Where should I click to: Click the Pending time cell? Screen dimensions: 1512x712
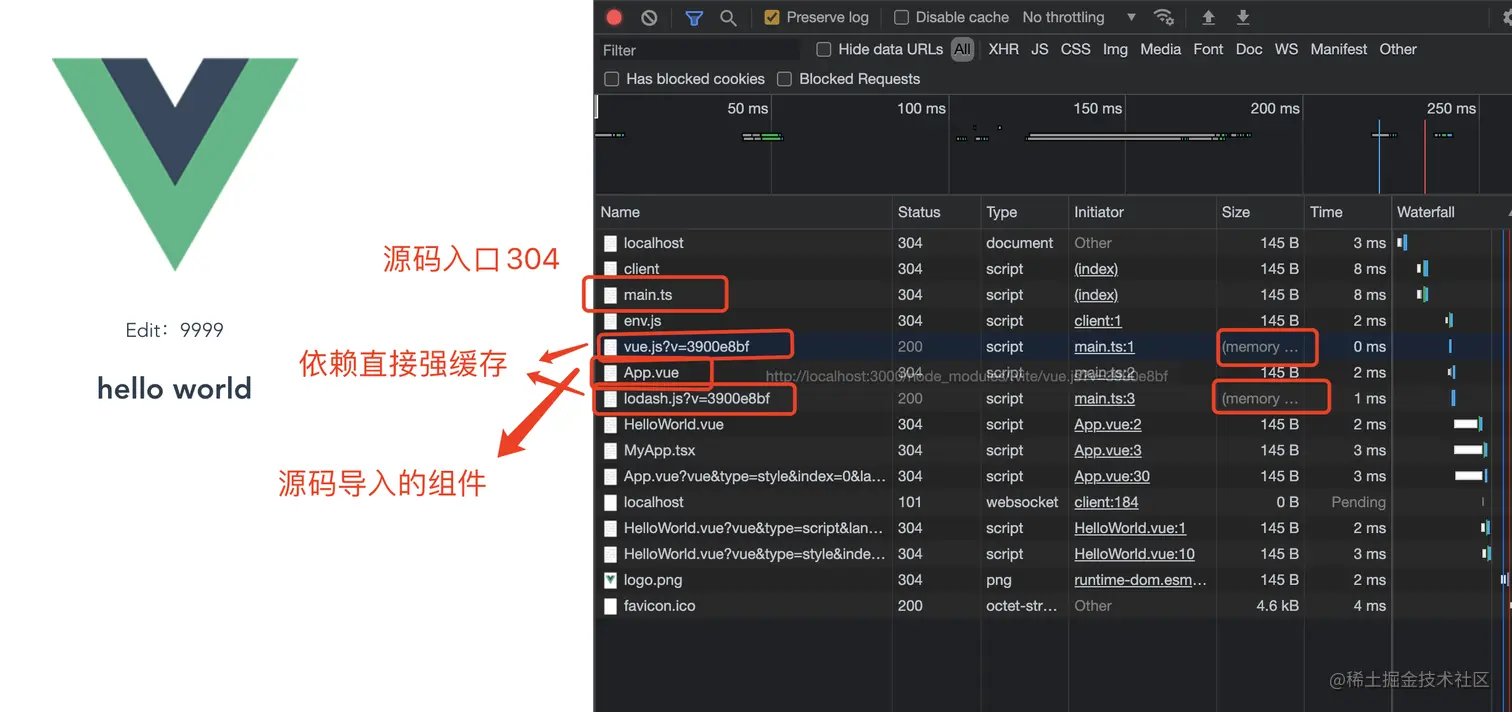coord(1358,502)
